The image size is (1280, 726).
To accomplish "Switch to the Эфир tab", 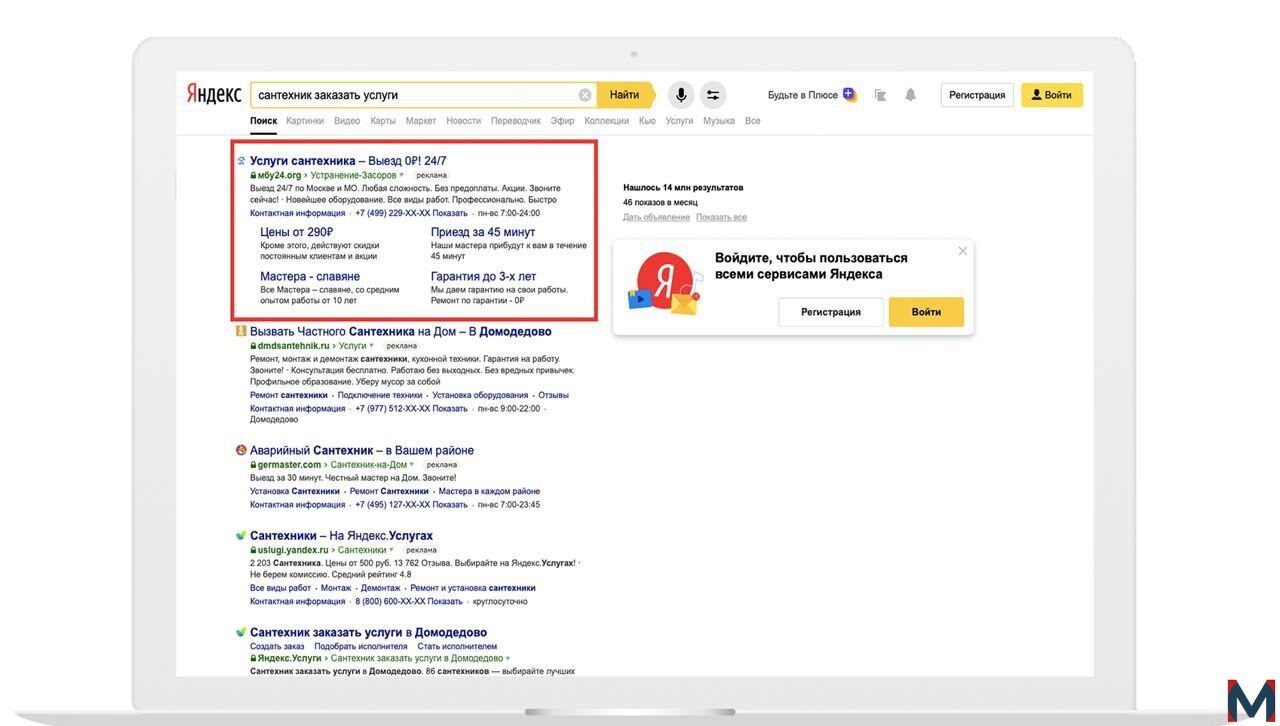I will pyautogui.click(x=563, y=121).
